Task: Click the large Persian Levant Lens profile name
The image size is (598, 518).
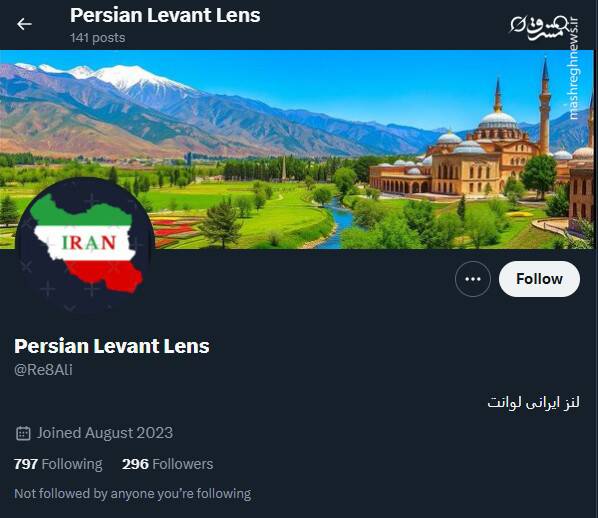Action: 112,346
